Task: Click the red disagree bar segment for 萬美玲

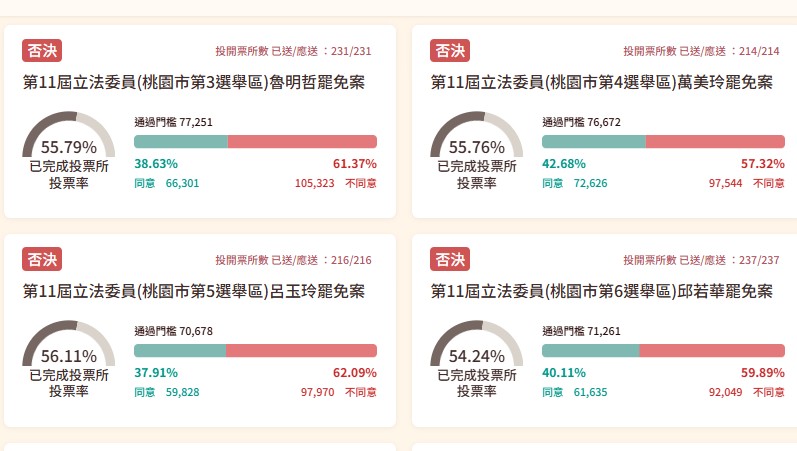Action: point(714,142)
